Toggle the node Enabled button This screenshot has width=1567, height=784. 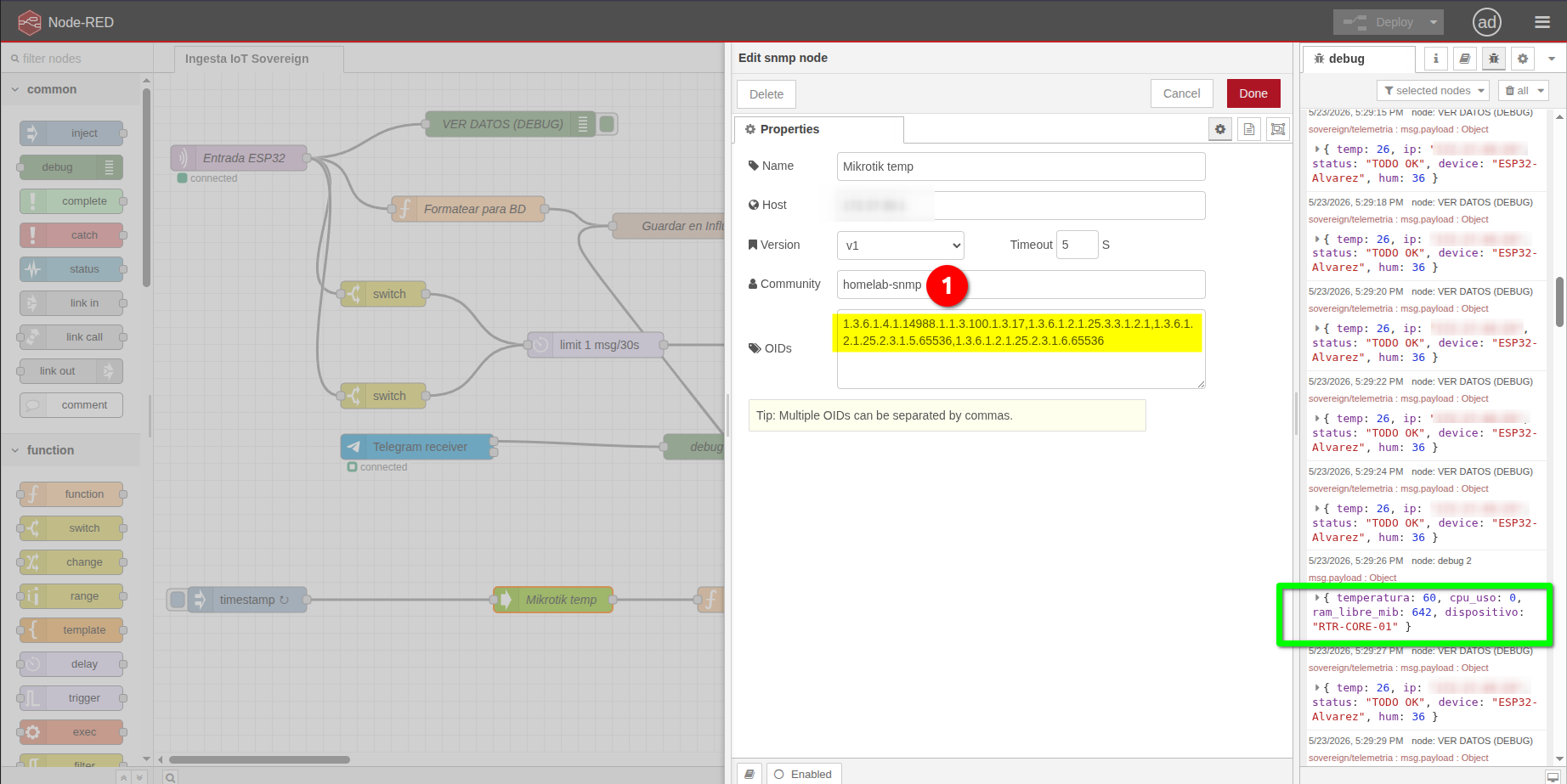[803, 774]
